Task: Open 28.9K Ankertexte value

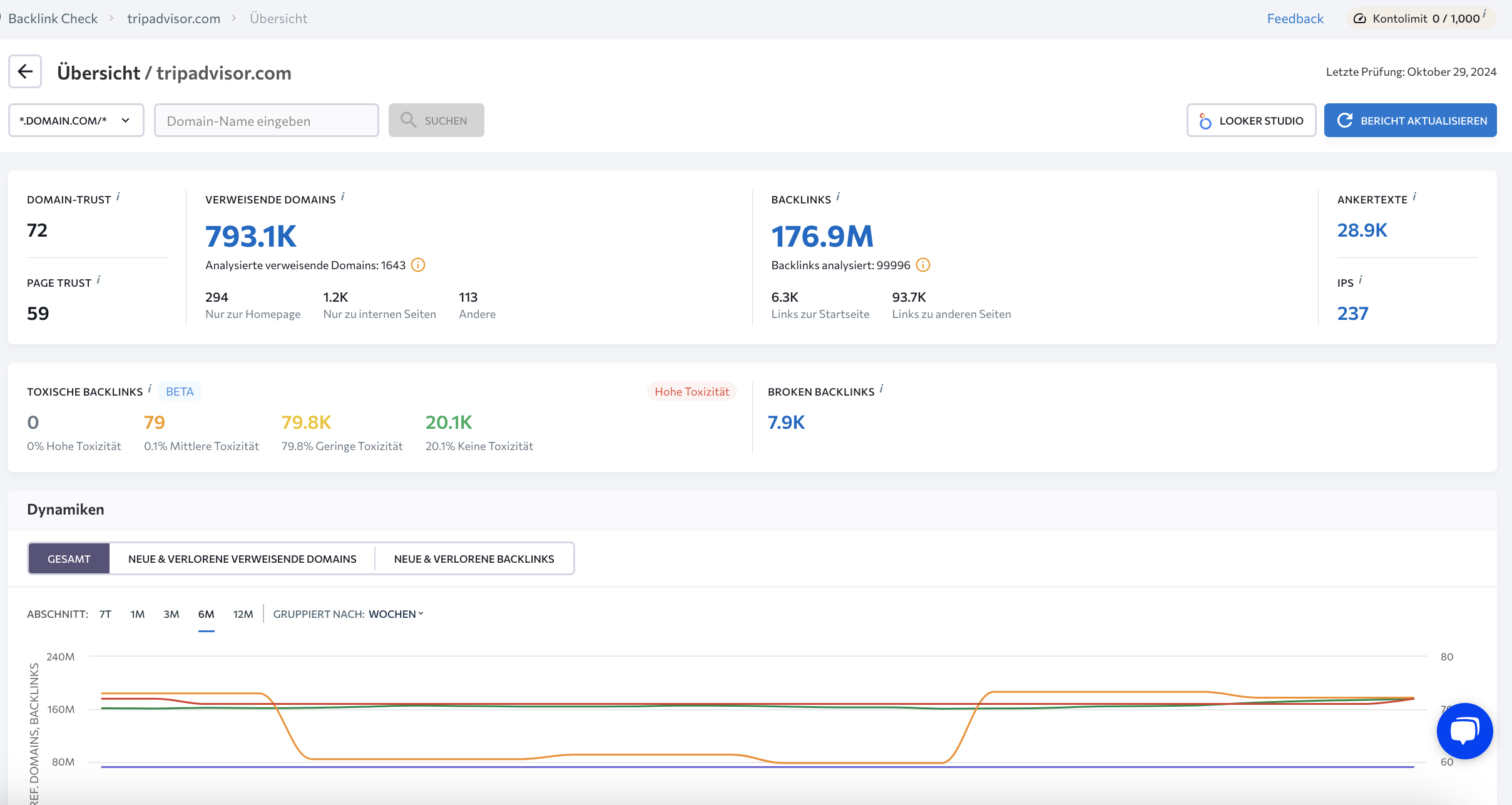Action: (1362, 230)
